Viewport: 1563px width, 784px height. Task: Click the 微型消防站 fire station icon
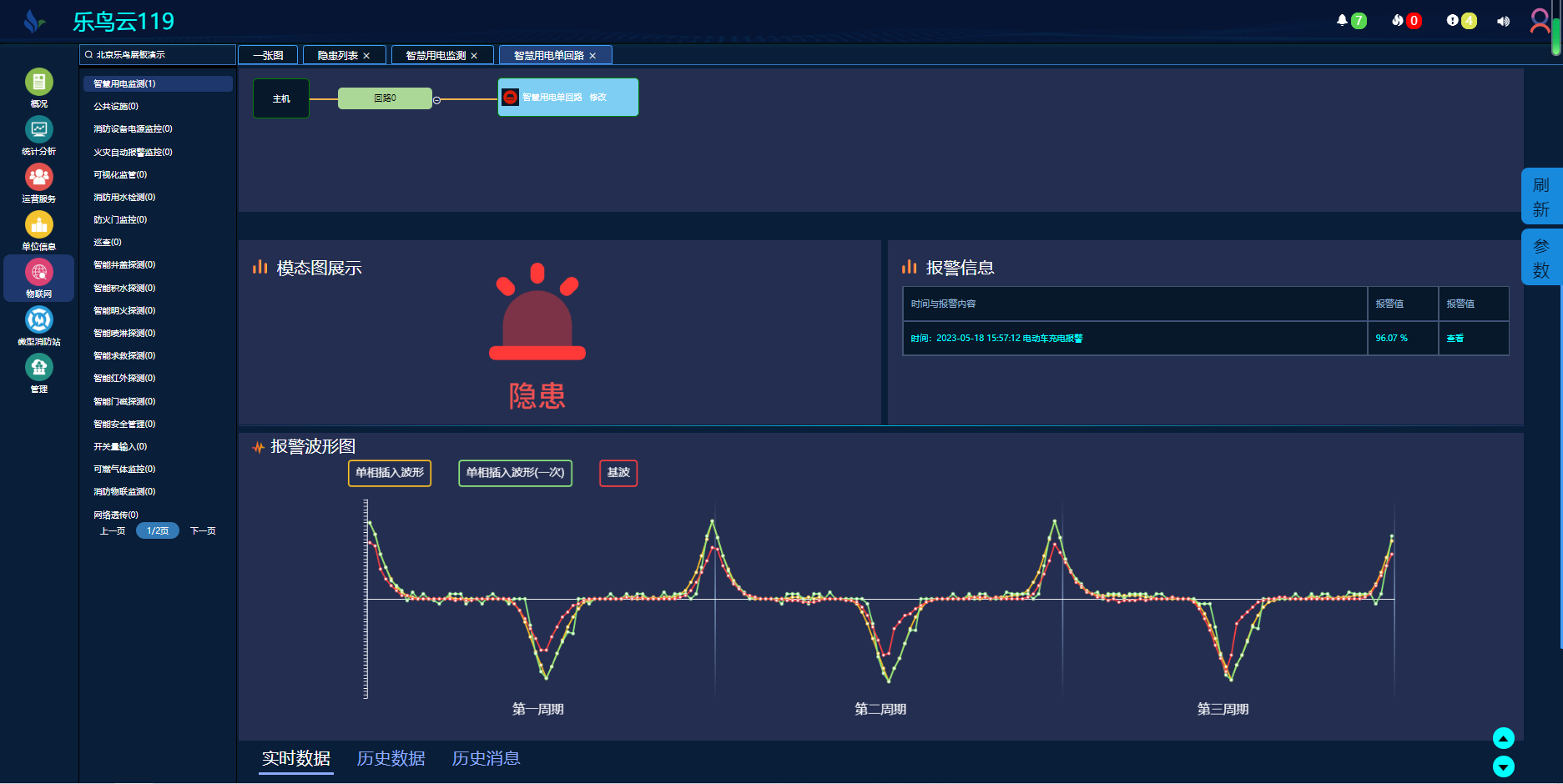point(38,320)
